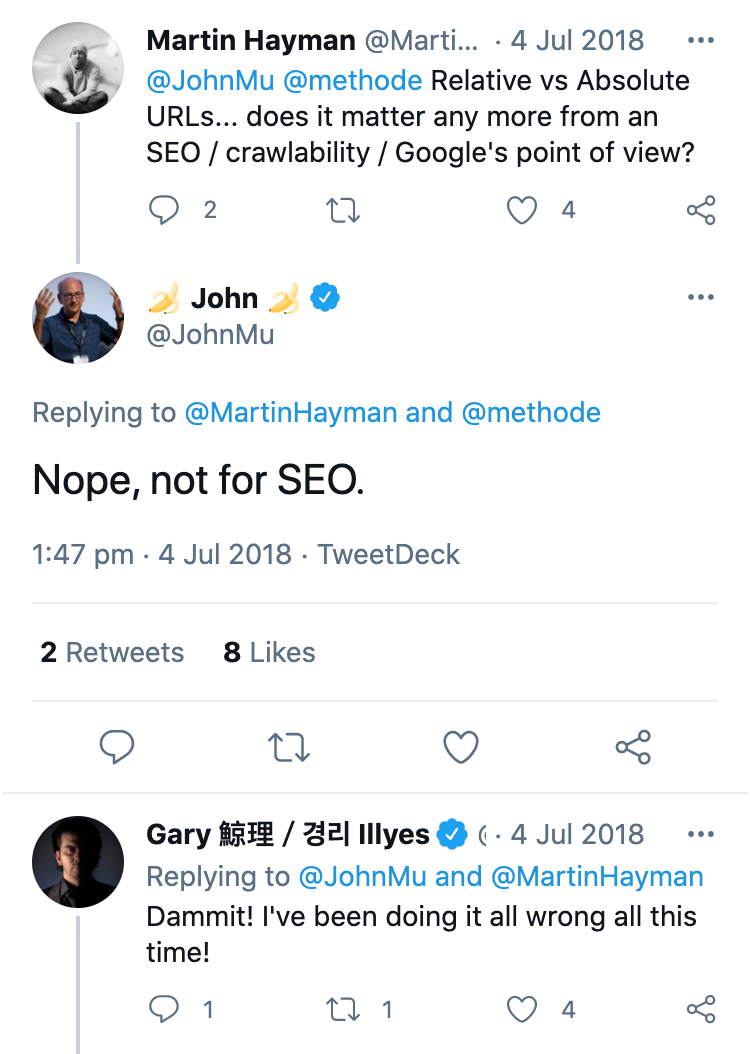The image size is (750, 1054).
Task: Like Martin Hayman's tweet
Action: [522, 210]
